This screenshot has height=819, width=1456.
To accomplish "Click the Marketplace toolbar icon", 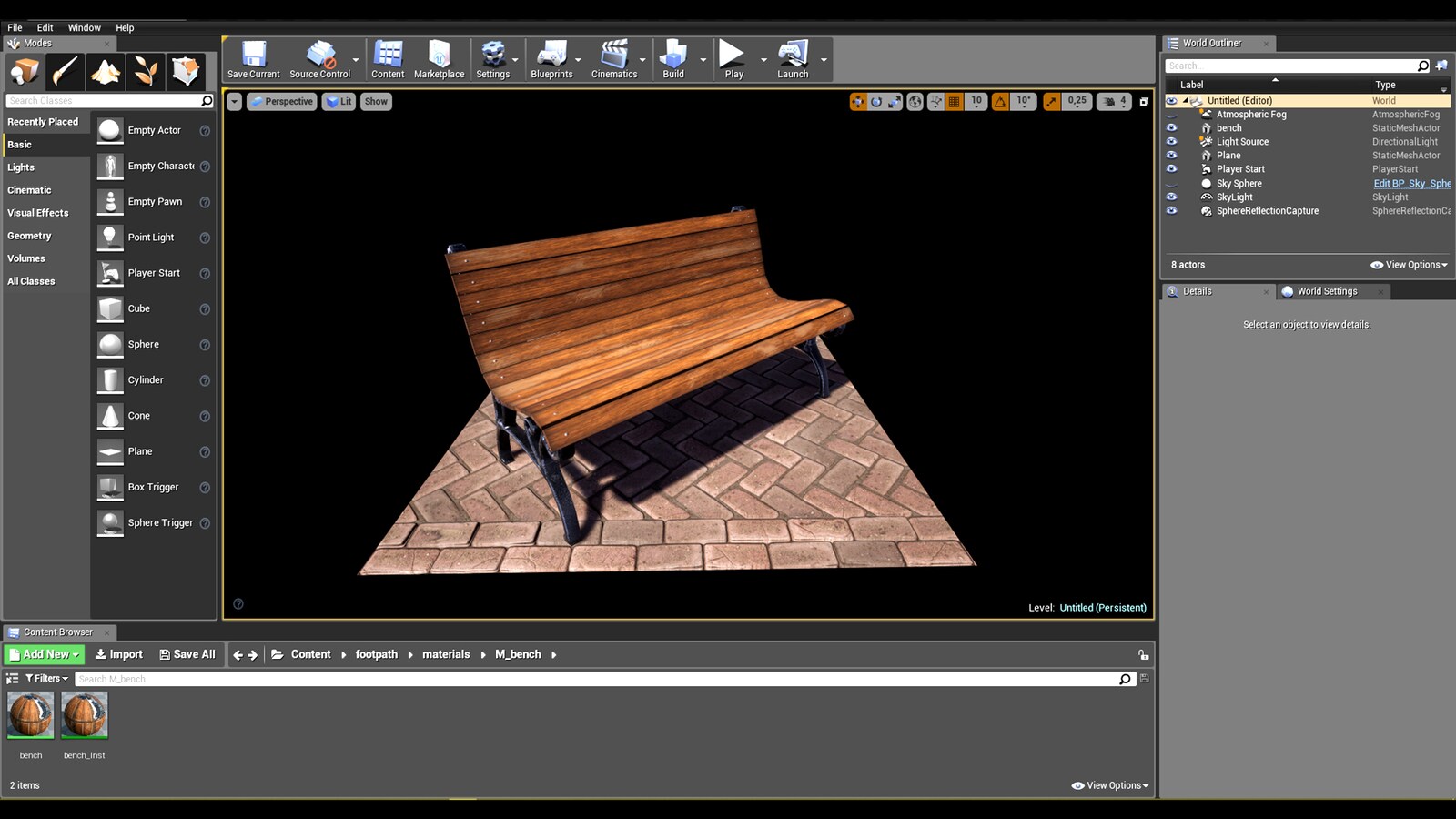I will point(440,59).
